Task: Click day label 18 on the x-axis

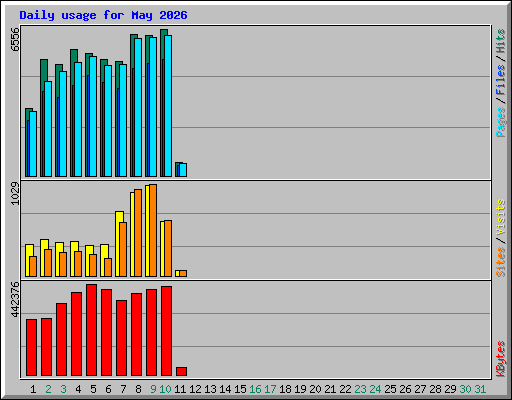Action: point(285,389)
